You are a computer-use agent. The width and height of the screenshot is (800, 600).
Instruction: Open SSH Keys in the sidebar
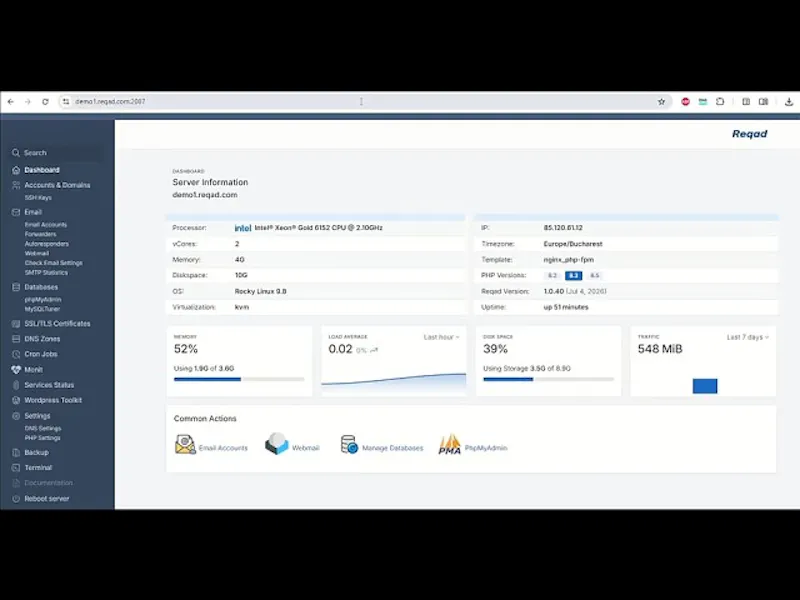click(38, 197)
